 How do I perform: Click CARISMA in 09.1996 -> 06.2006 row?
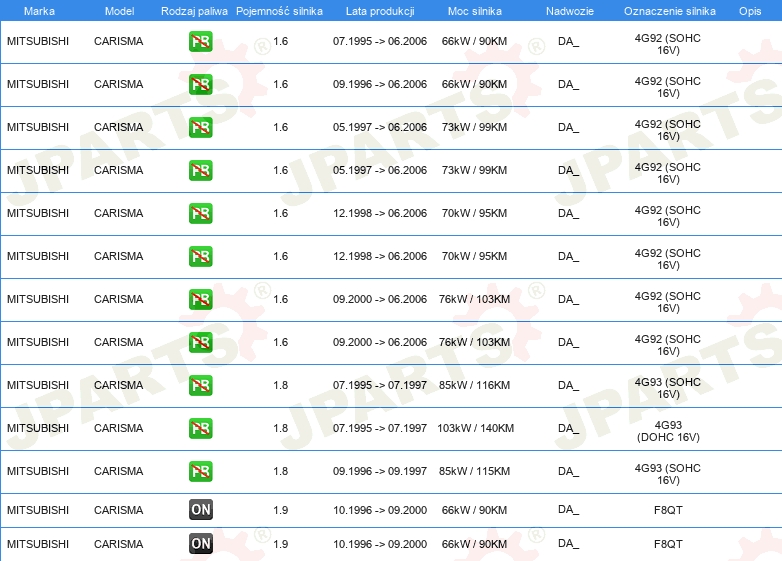coord(119,84)
